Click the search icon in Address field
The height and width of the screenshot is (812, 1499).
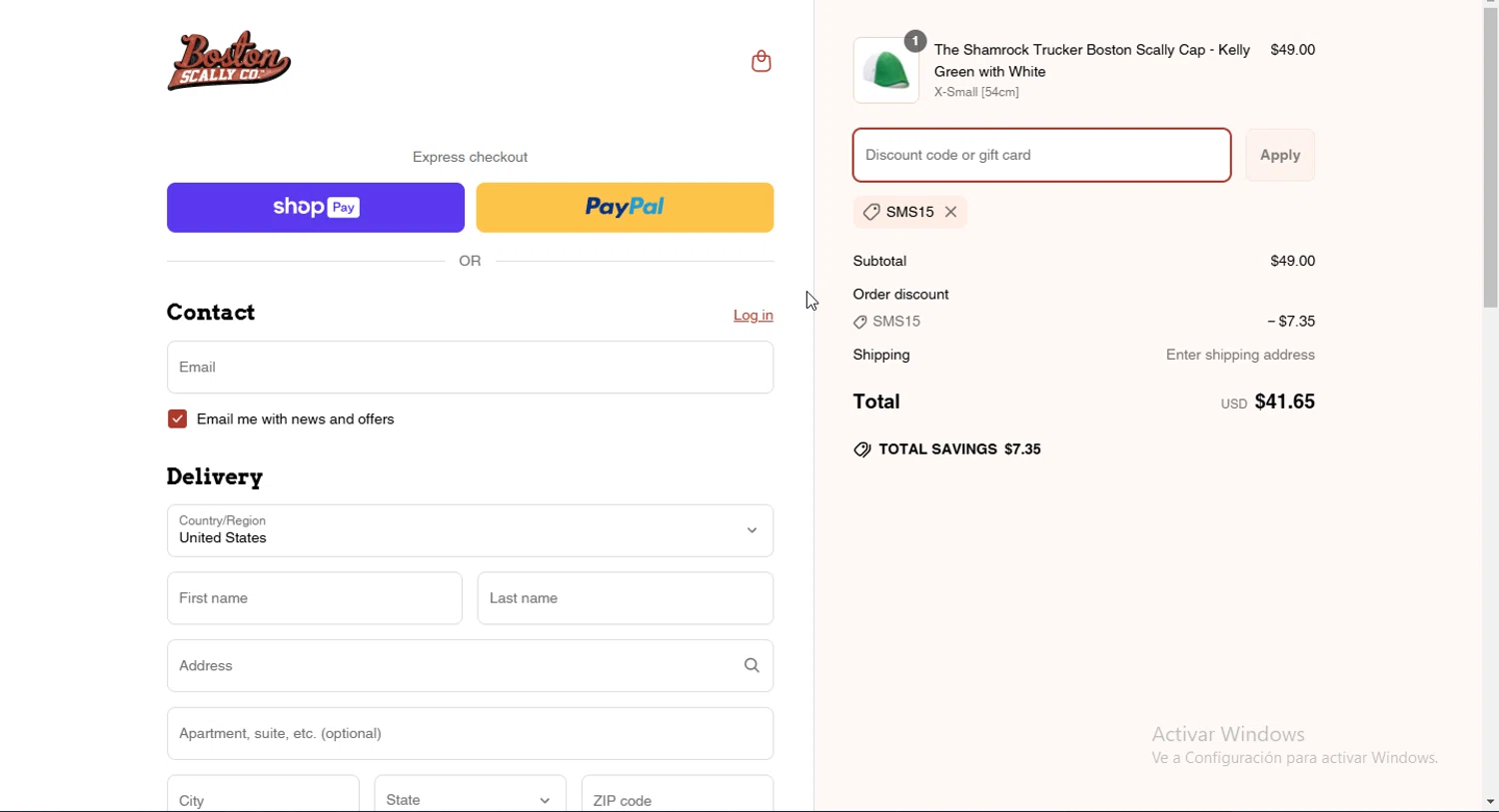(751, 666)
